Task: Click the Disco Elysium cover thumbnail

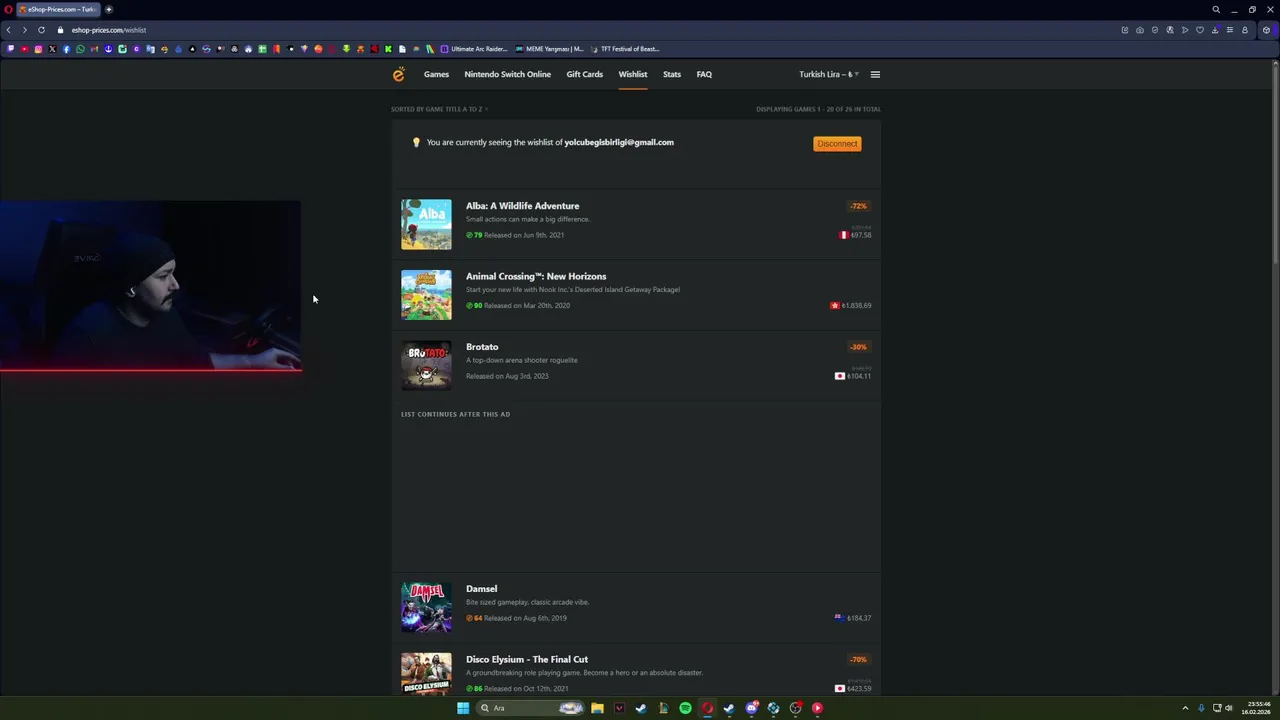Action: coord(426,674)
